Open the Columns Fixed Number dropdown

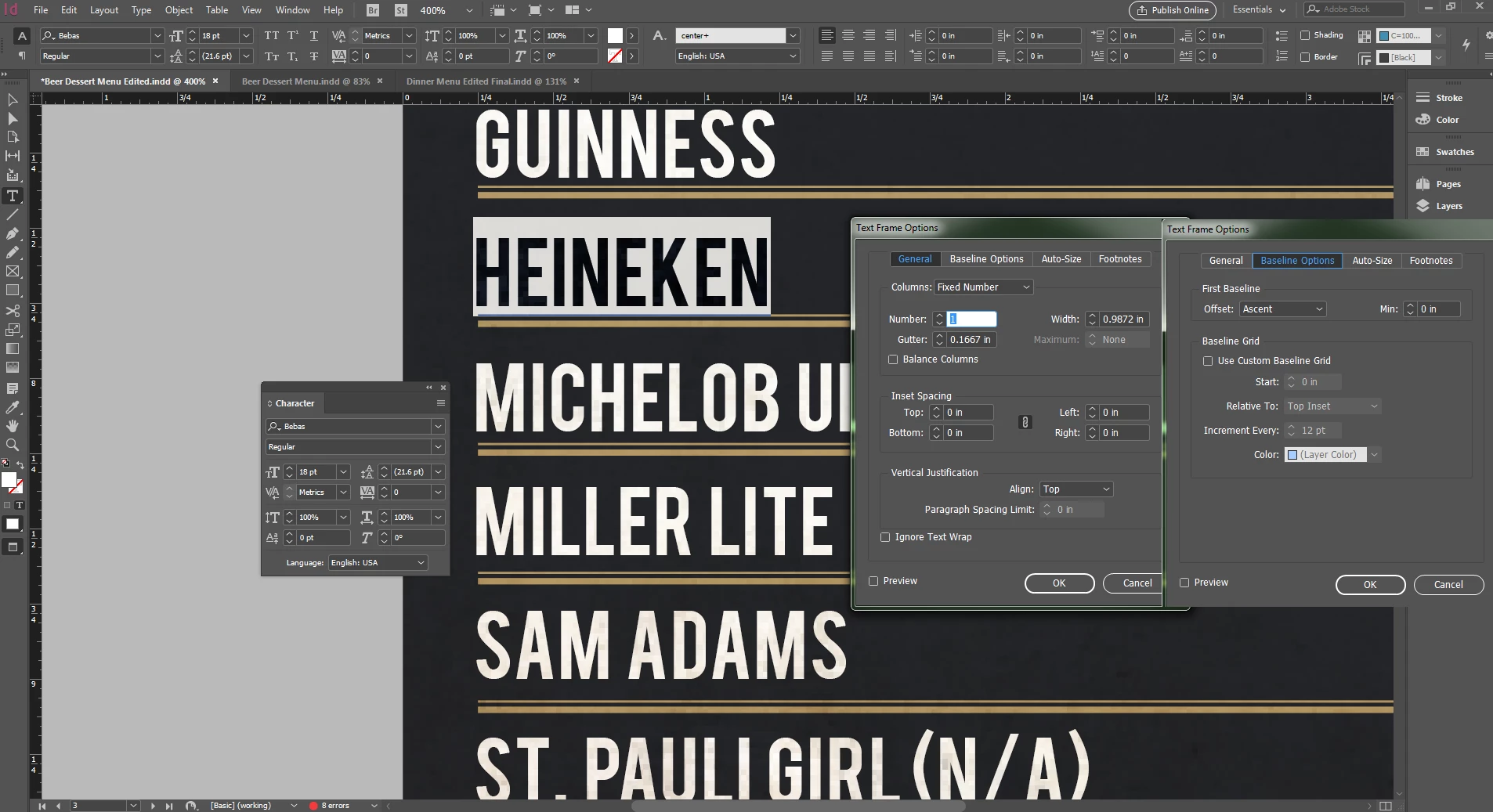click(x=984, y=287)
